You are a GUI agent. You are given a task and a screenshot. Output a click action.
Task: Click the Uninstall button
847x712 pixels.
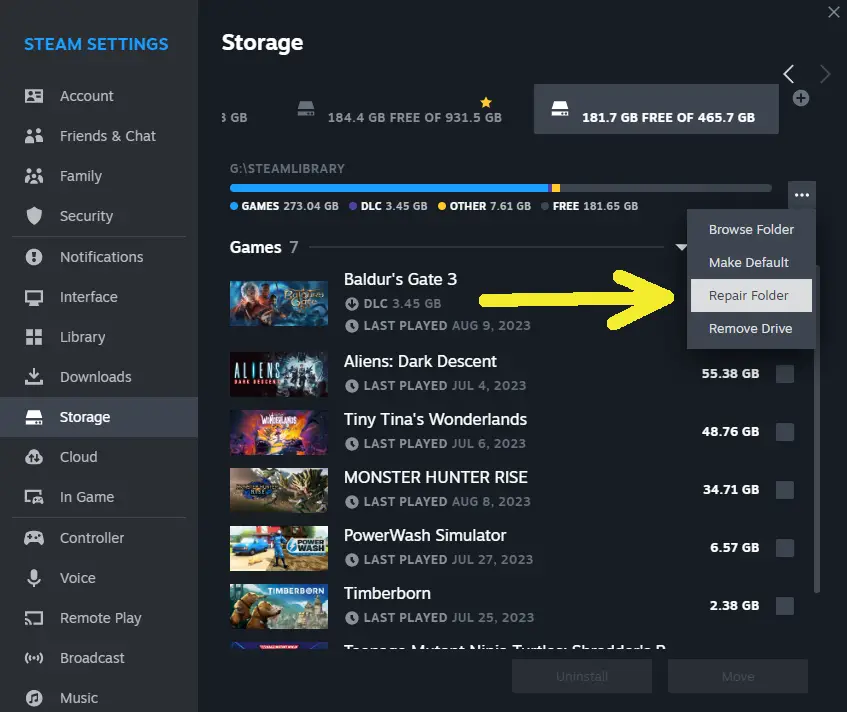pos(582,676)
